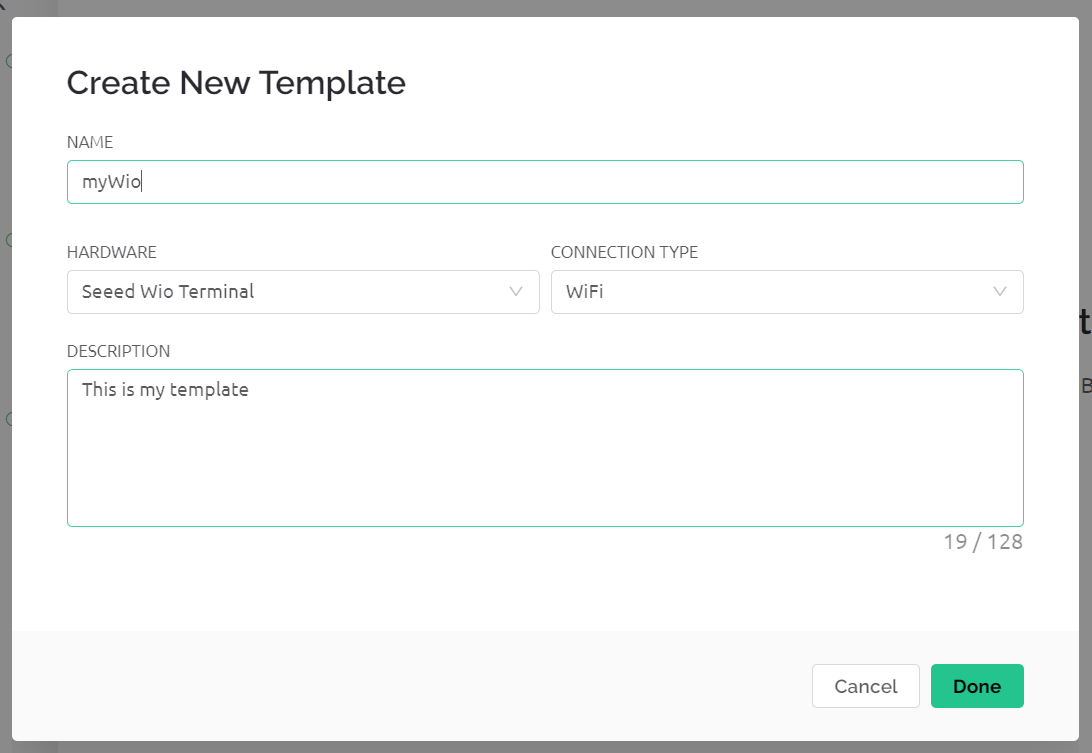Select the 'Seeed Wio Terminal' selected value text
1092x753 pixels.
[168, 291]
